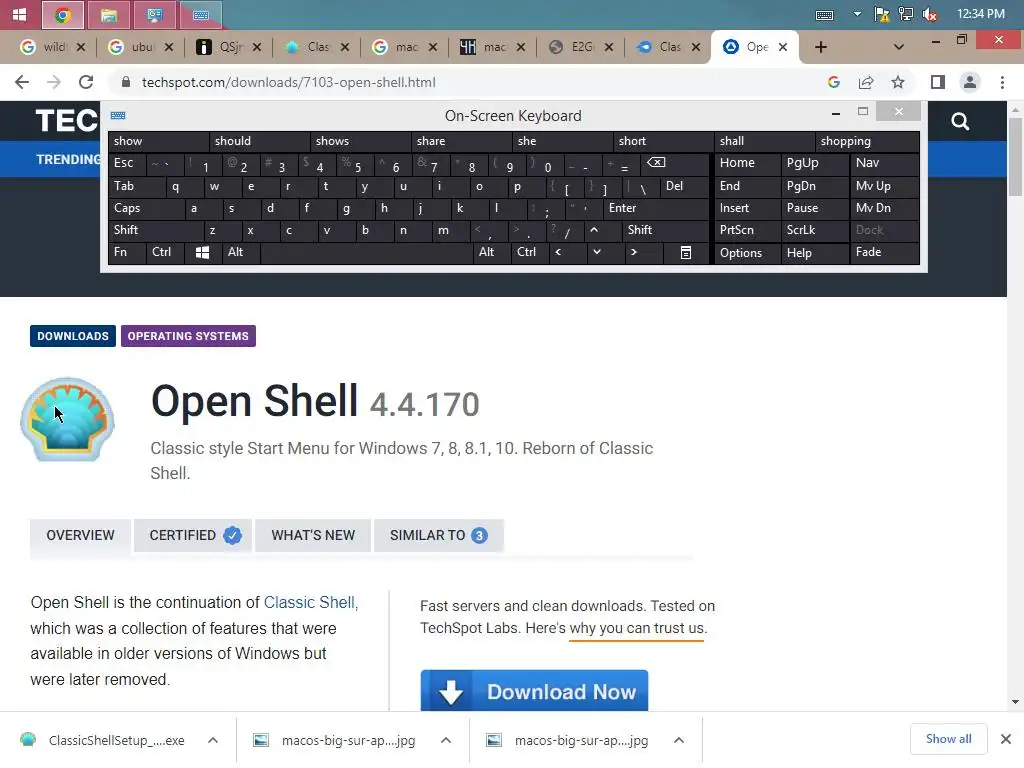Click the Enter key
This screenshot has width=1024, height=768.
tap(655, 208)
